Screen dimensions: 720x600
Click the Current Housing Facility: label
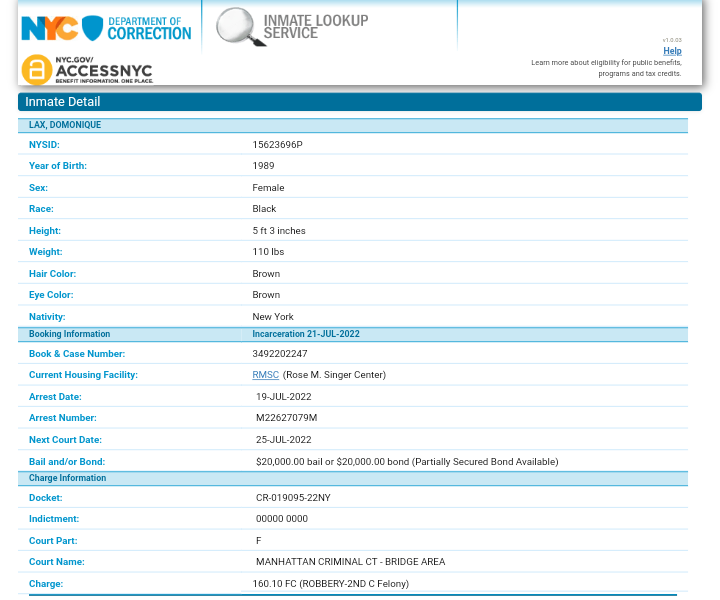[83, 375]
